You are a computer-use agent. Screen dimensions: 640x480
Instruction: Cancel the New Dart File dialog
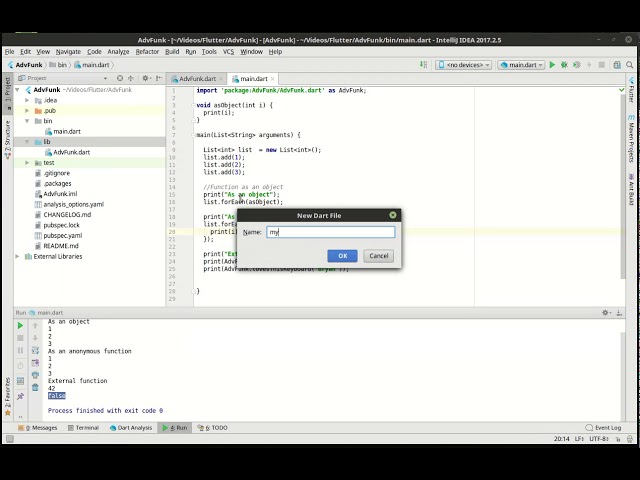click(x=378, y=256)
